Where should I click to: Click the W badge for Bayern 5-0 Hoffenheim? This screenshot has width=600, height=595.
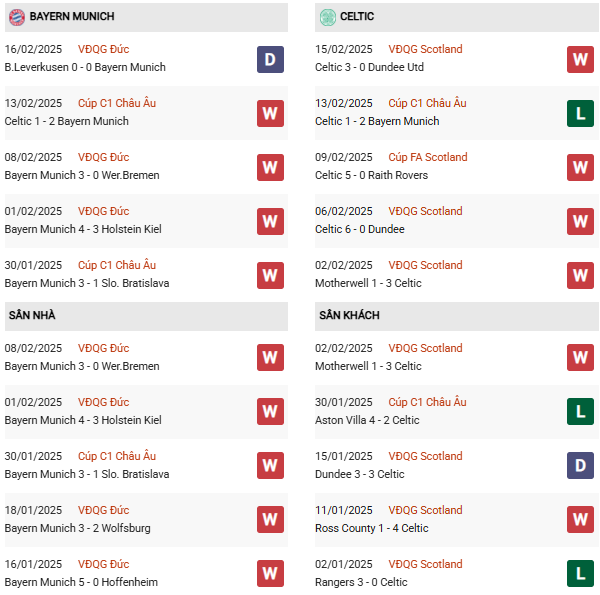tap(270, 573)
